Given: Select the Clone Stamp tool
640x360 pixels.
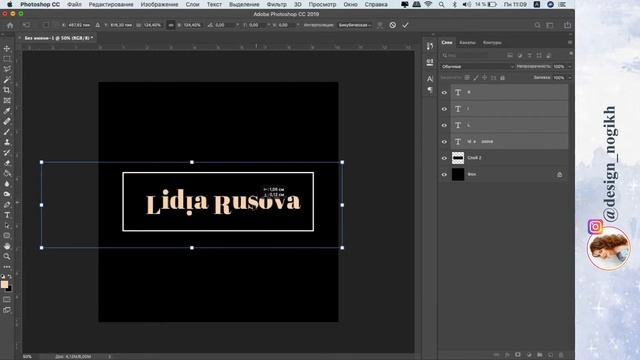Looking at the screenshot, I should [x=7, y=142].
